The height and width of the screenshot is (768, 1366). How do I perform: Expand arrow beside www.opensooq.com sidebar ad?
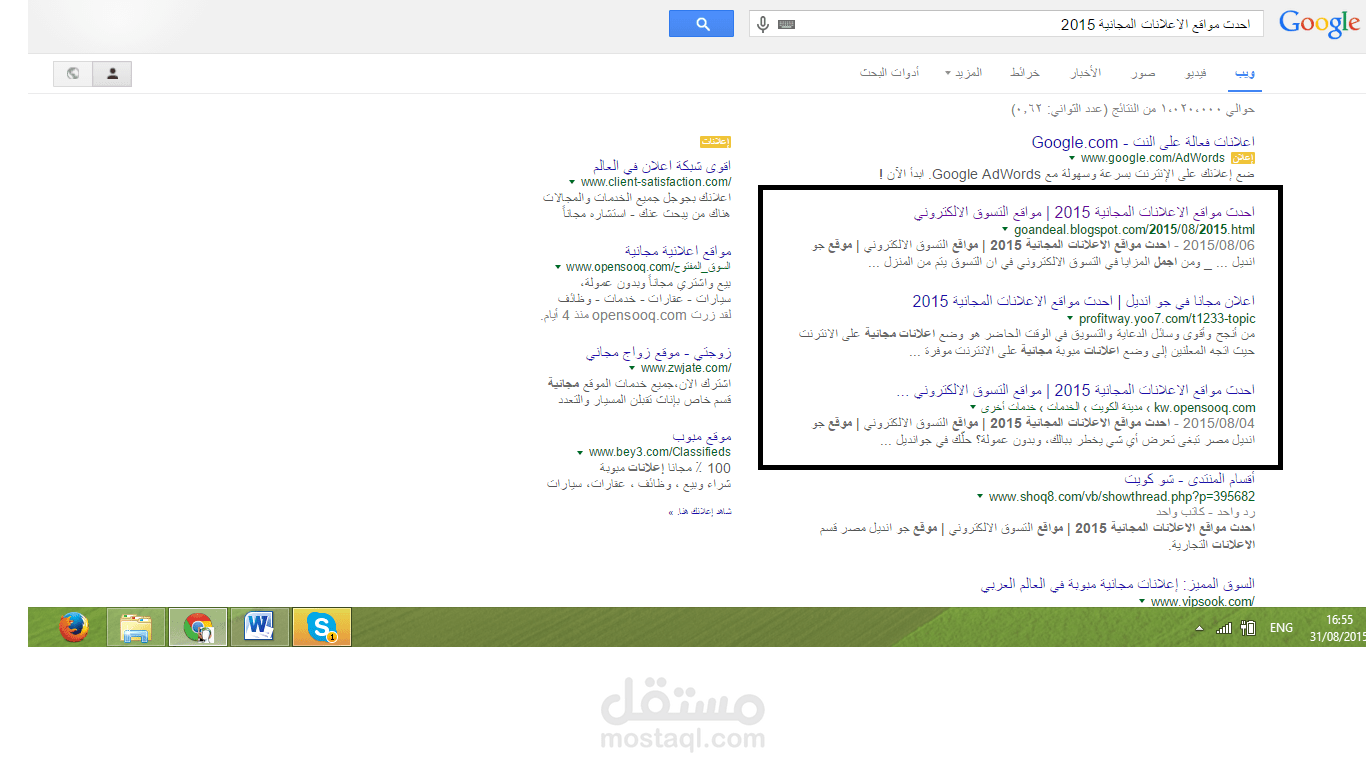coord(557,268)
